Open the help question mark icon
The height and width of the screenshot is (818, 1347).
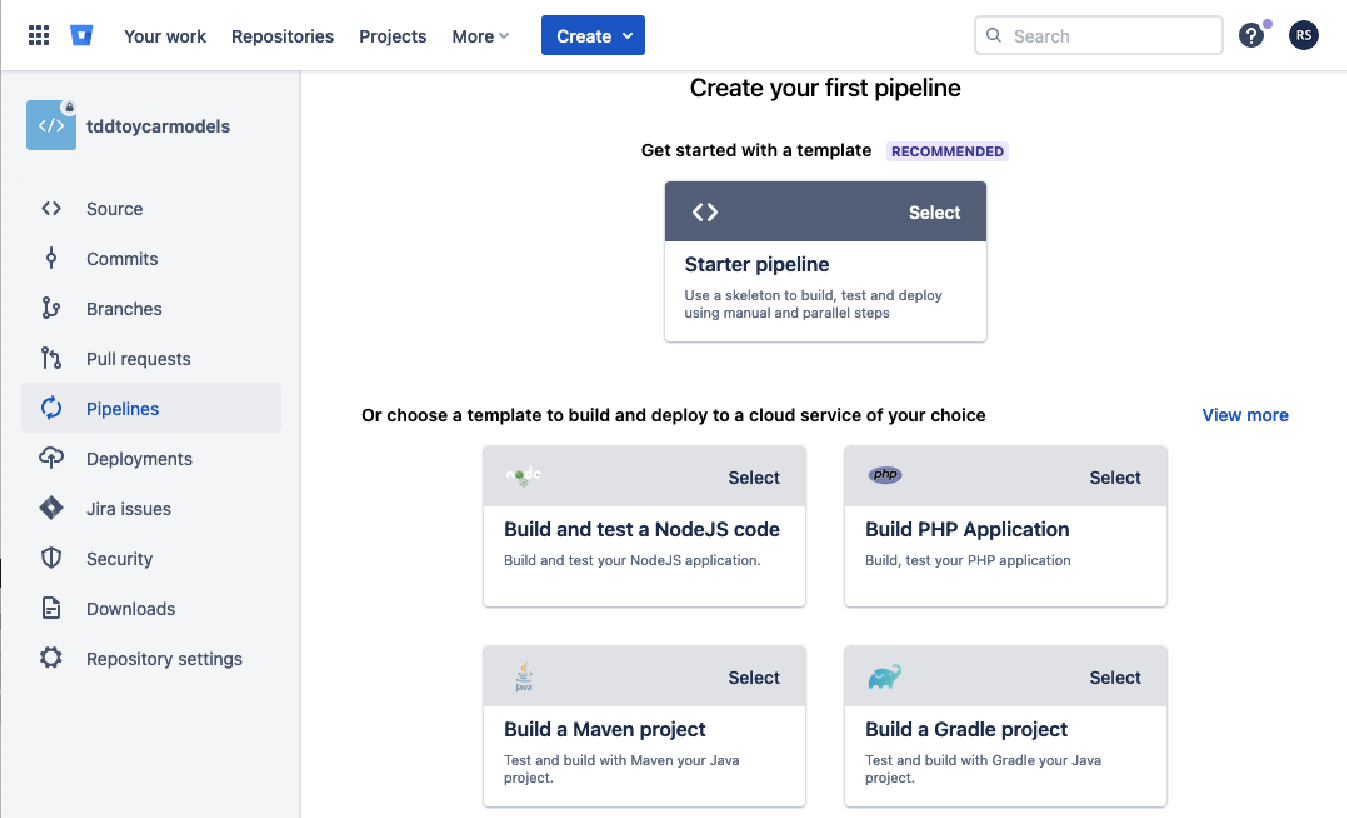(1251, 36)
